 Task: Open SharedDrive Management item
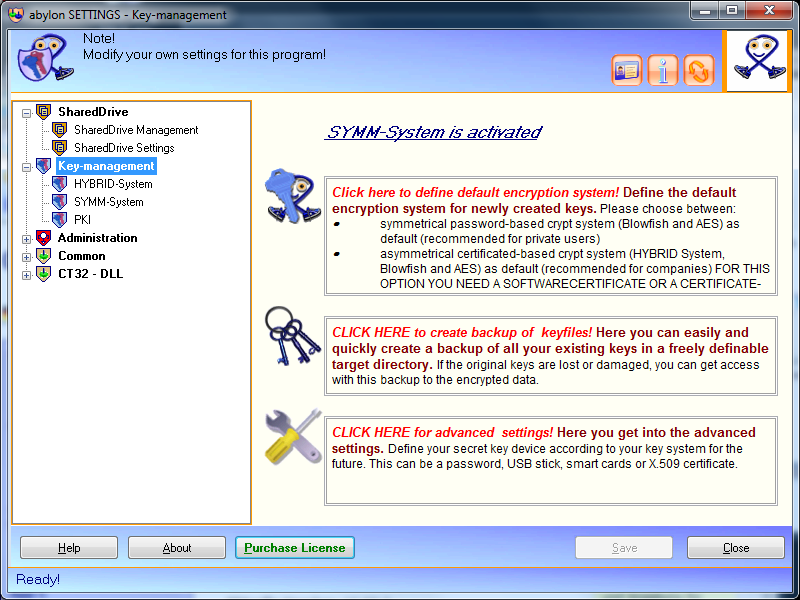pyautogui.click(x=136, y=130)
